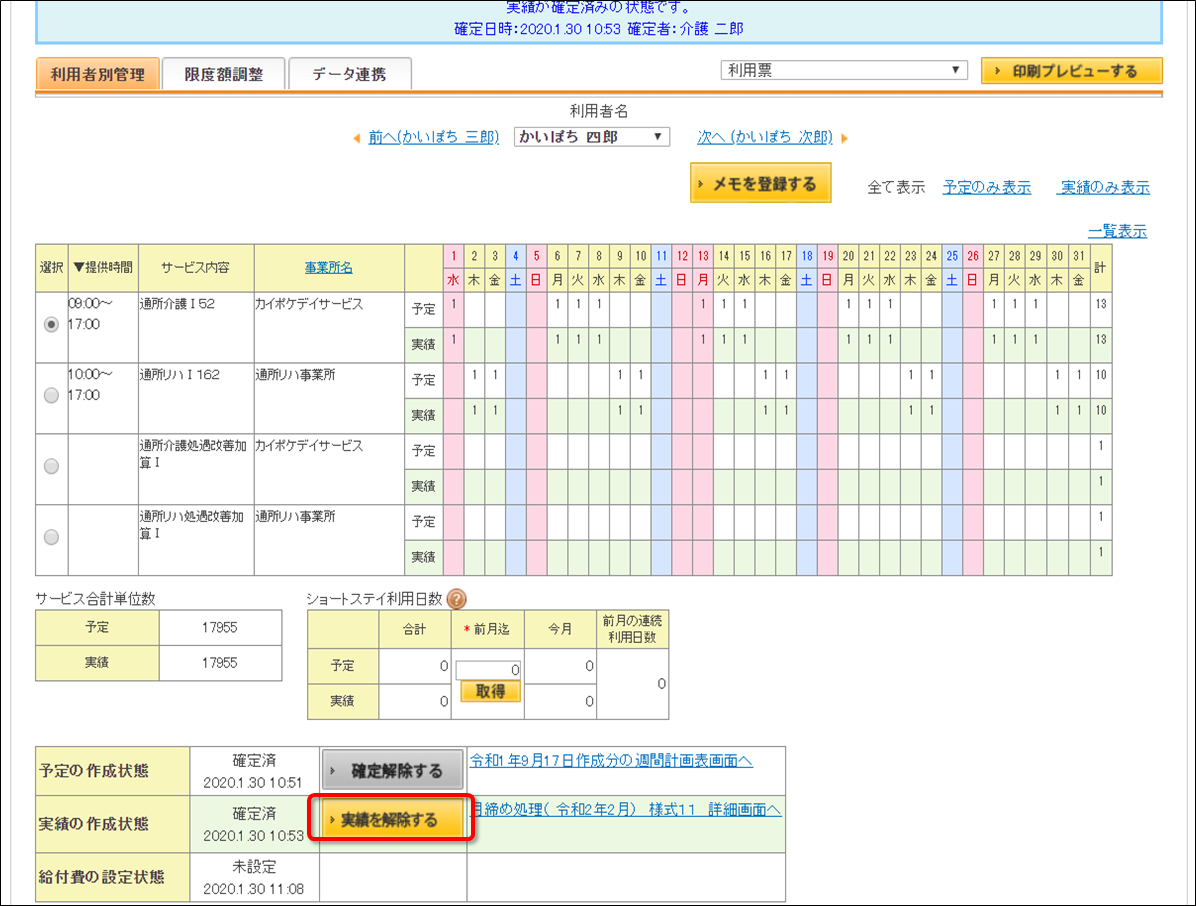Click the 前月迄 input field
1196x906 pixels.
pyautogui.click(x=488, y=669)
